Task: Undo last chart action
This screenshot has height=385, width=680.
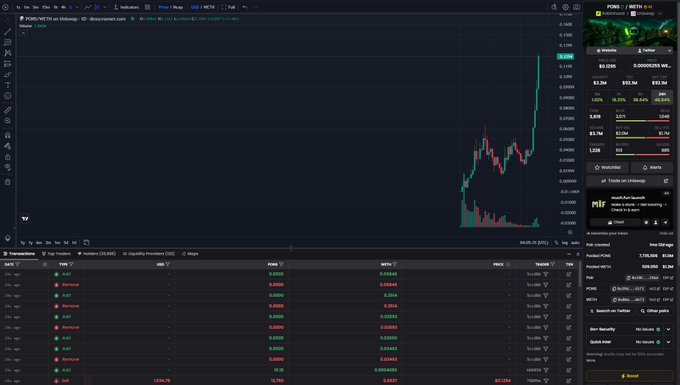Action: pos(245,7)
